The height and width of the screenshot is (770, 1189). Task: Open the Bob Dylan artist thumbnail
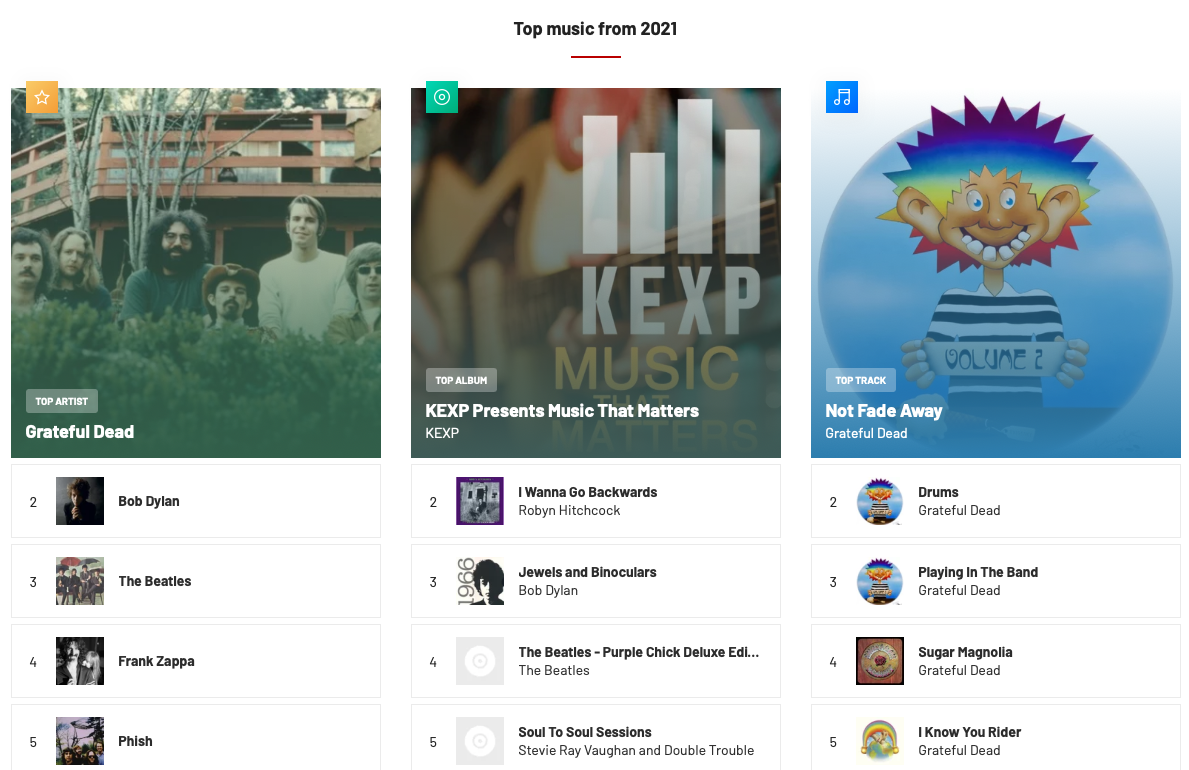(80, 501)
